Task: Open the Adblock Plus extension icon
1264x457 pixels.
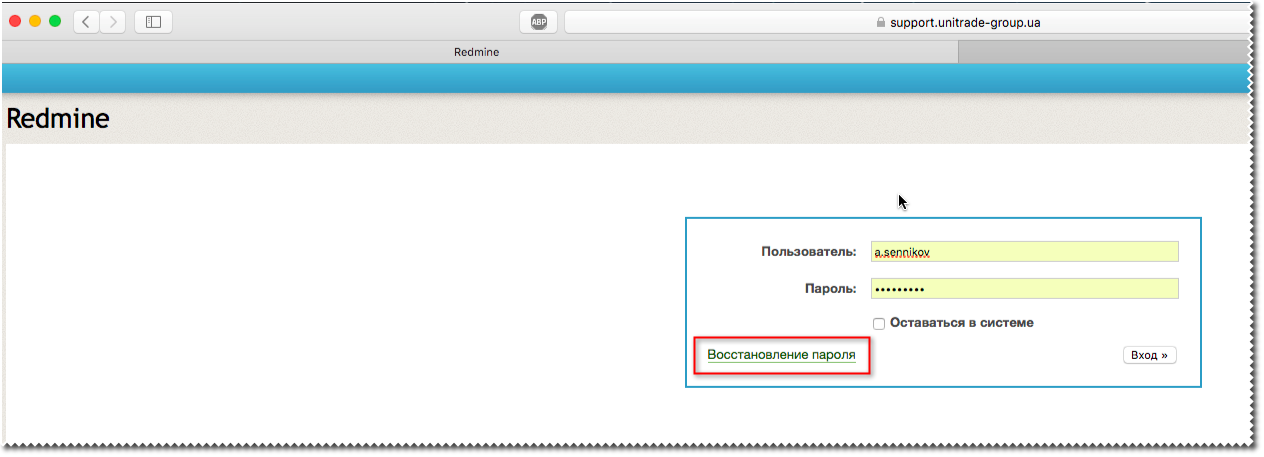Action: click(538, 21)
